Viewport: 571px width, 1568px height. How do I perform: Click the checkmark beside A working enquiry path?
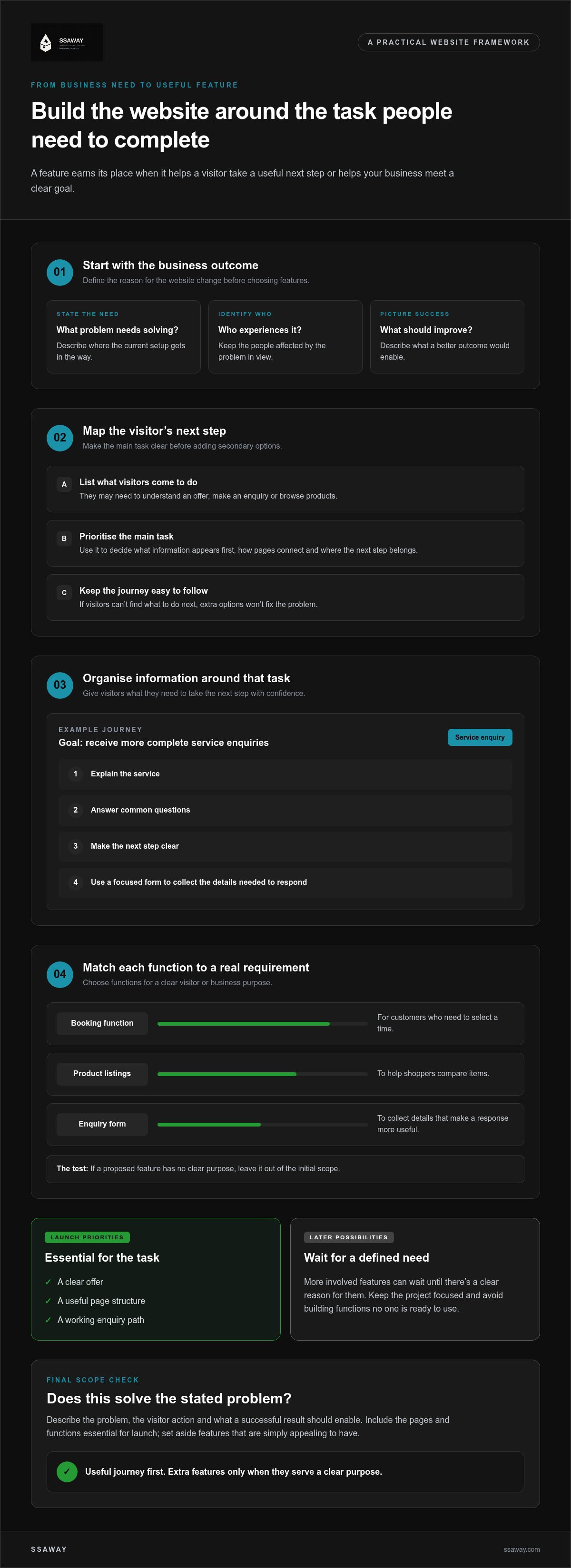[48, 1320]
